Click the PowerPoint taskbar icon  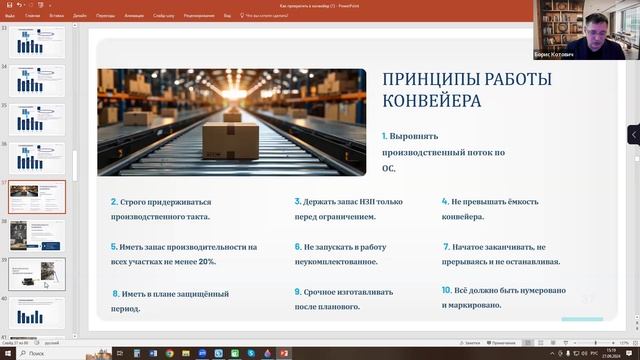click(284, 353)
